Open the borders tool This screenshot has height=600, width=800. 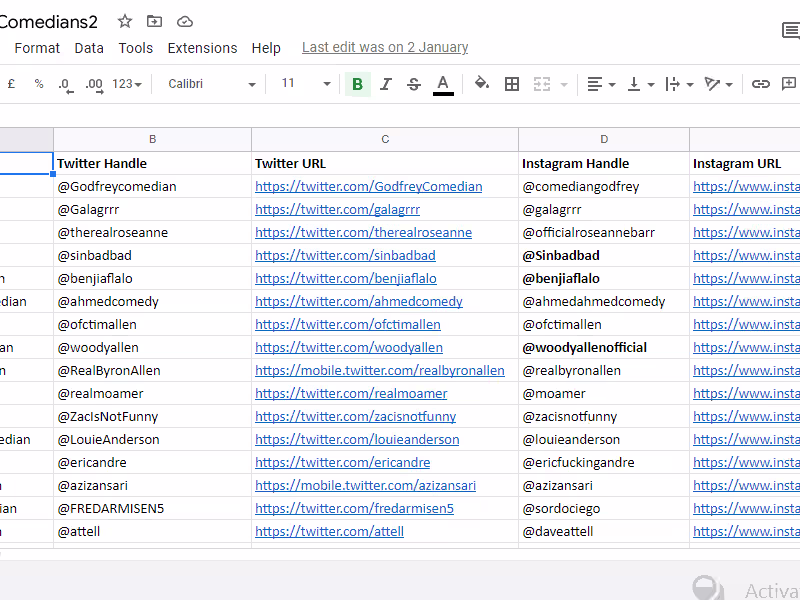512,84
